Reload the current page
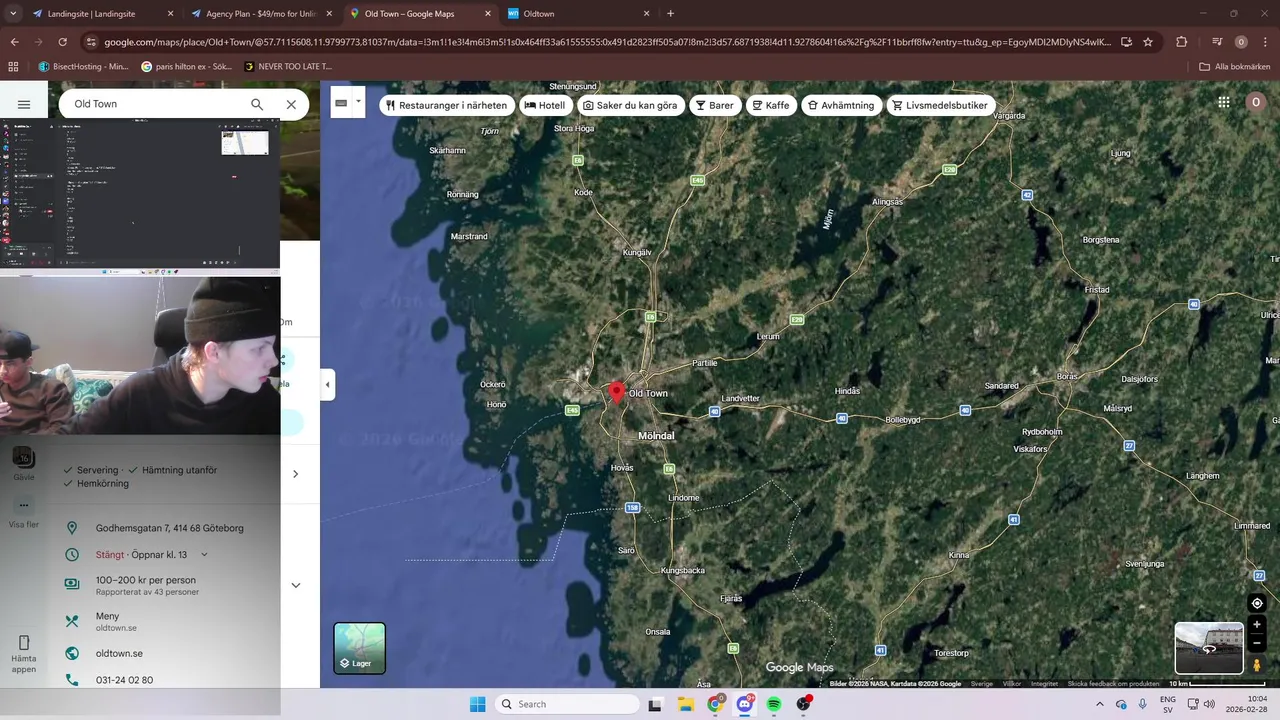This screenshot has width=1280, height=720. [x=62, y=42]
